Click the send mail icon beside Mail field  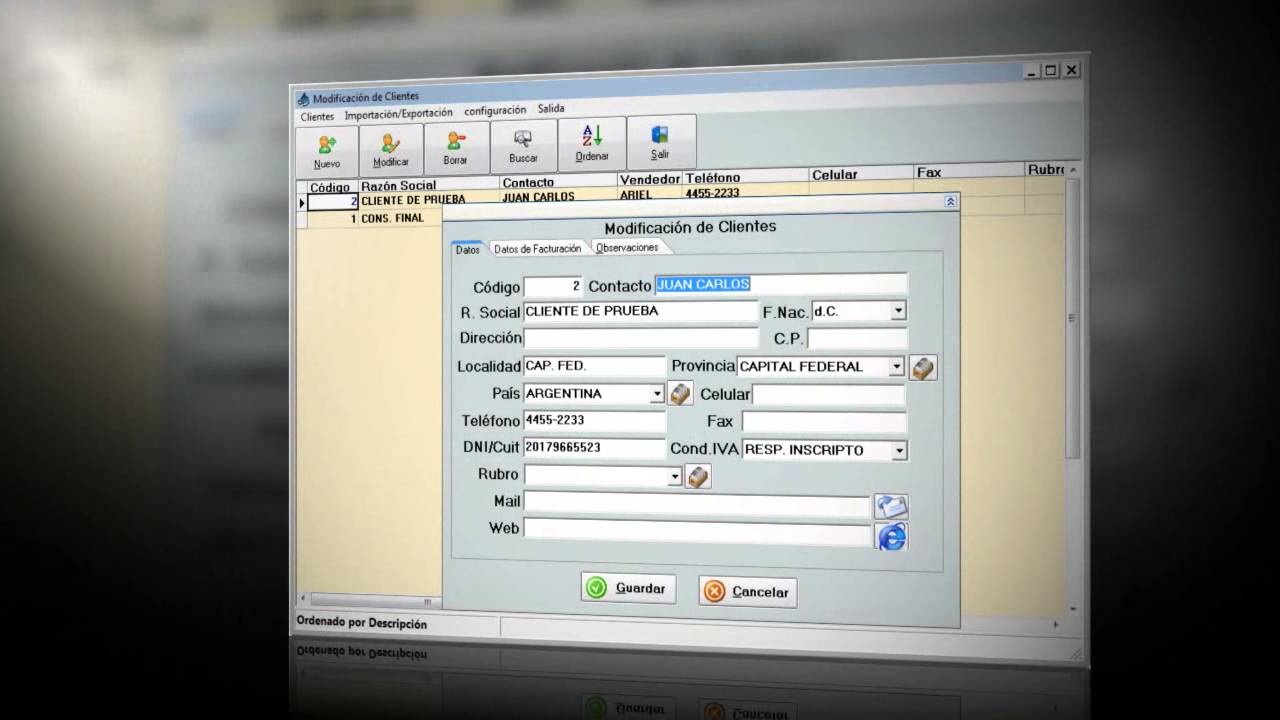point(891,506)
